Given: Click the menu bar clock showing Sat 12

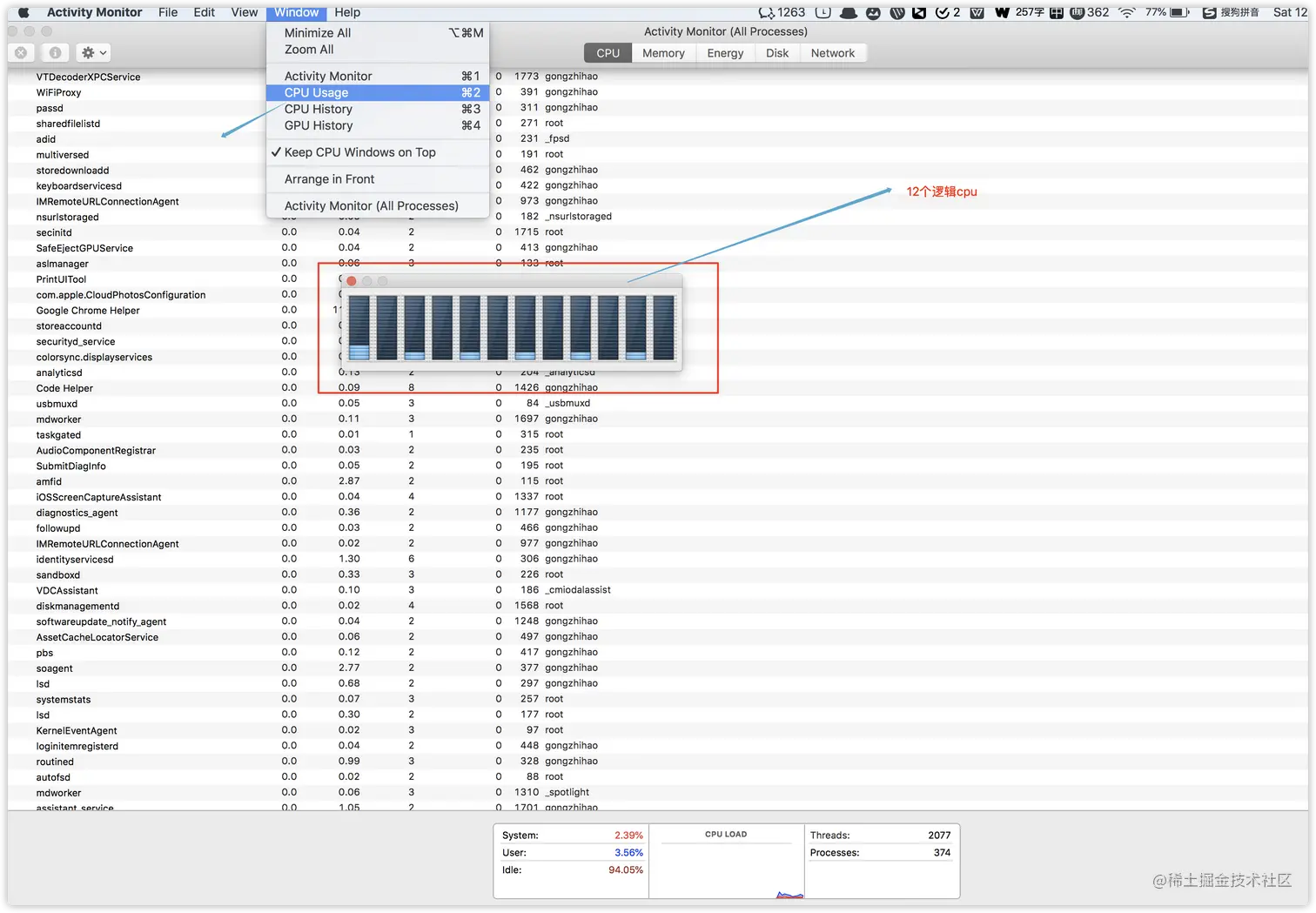Looking at the screenshot, I should pos(1290,12).
